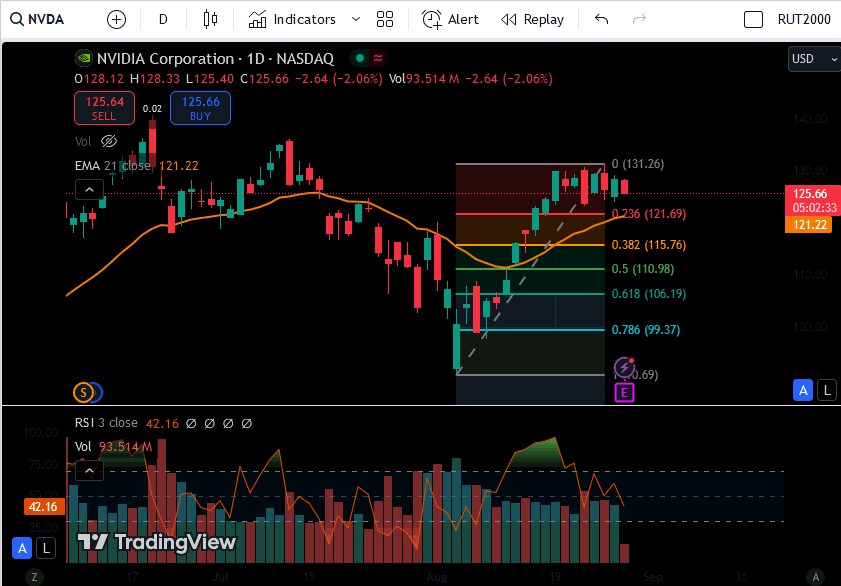
Task: Open the D timeframe interval selector
Action: coord(163,20)
